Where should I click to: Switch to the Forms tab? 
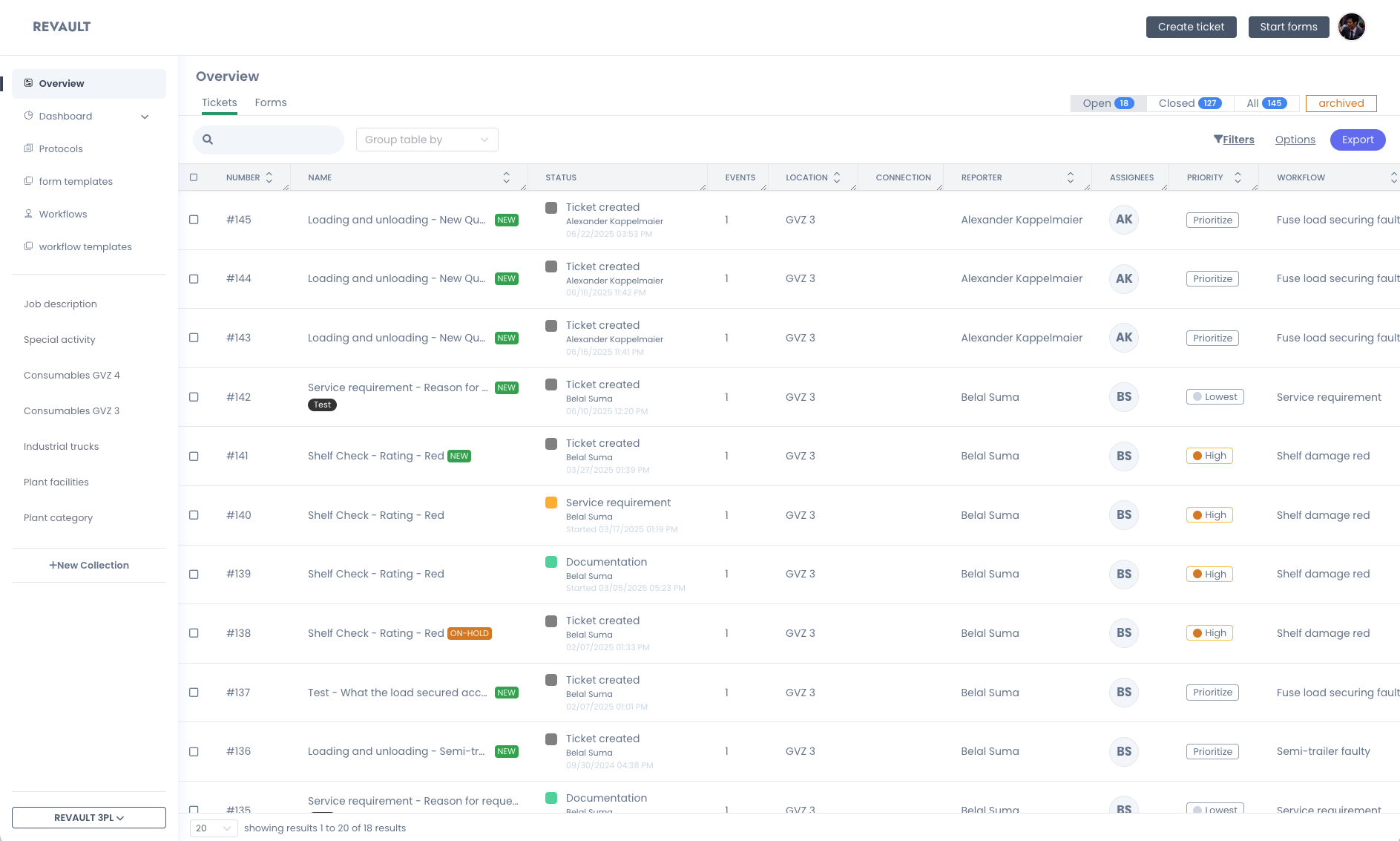click(x=270, y=102)
